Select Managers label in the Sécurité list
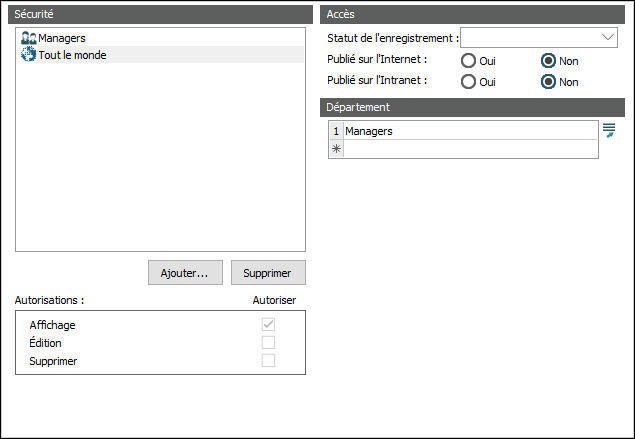635x439 pixels. 61,38
